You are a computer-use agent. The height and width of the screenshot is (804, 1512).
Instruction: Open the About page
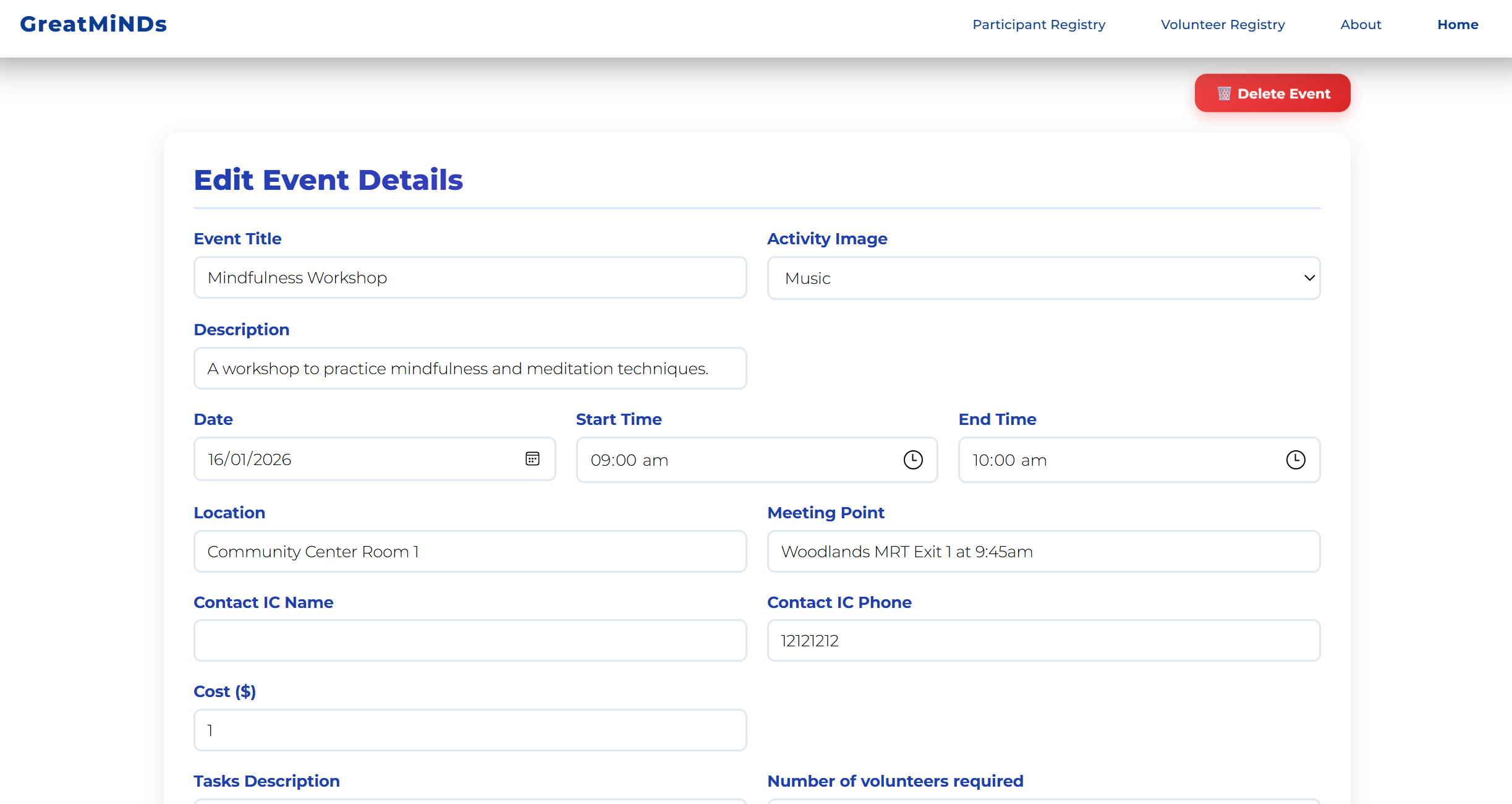click(x=1361, y=25)
